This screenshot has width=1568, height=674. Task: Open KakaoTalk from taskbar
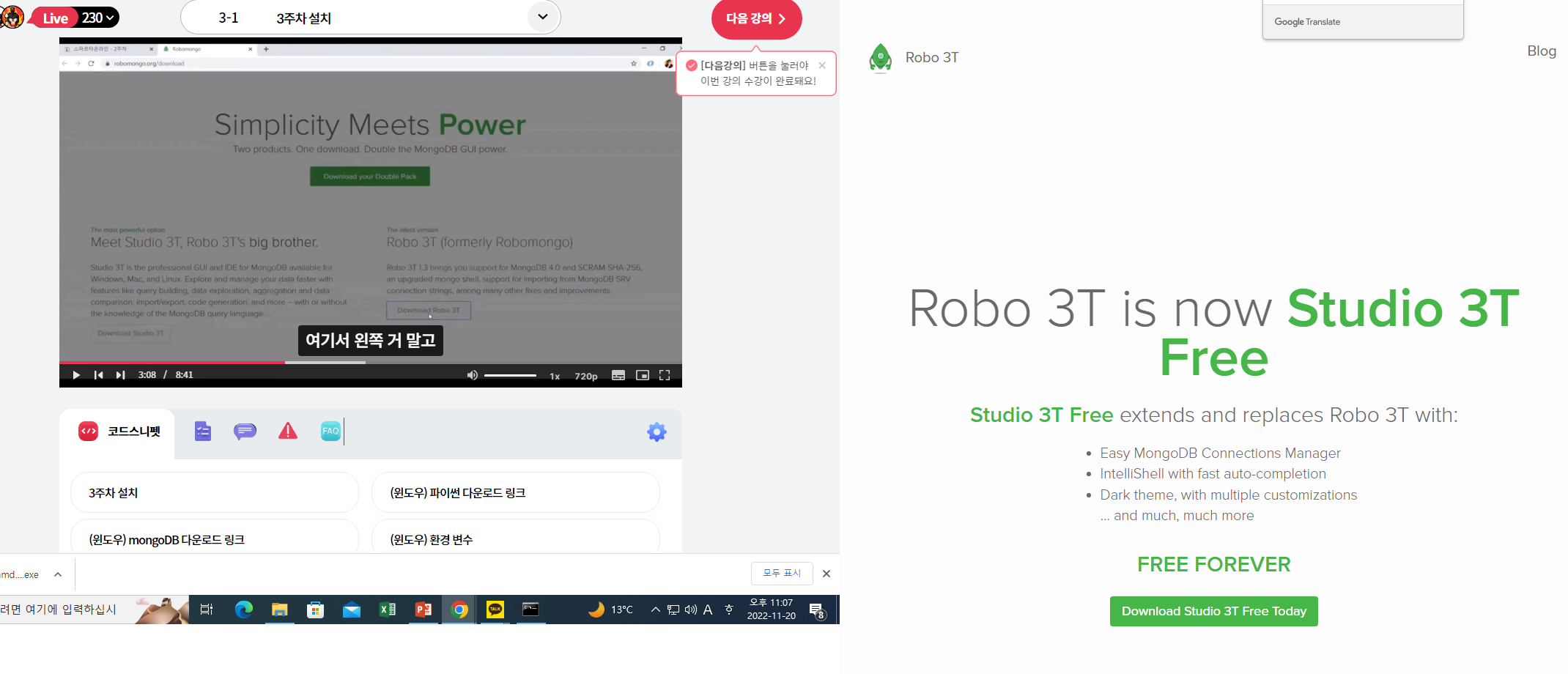495,610
